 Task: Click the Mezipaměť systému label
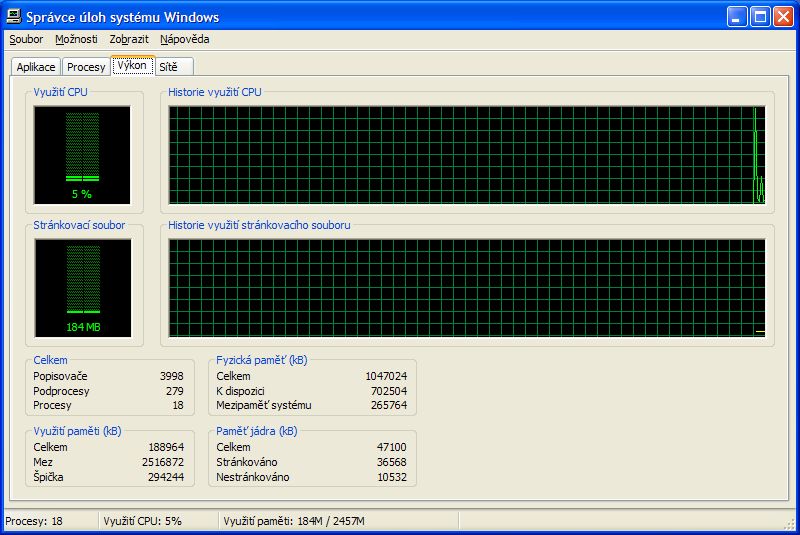264,405
